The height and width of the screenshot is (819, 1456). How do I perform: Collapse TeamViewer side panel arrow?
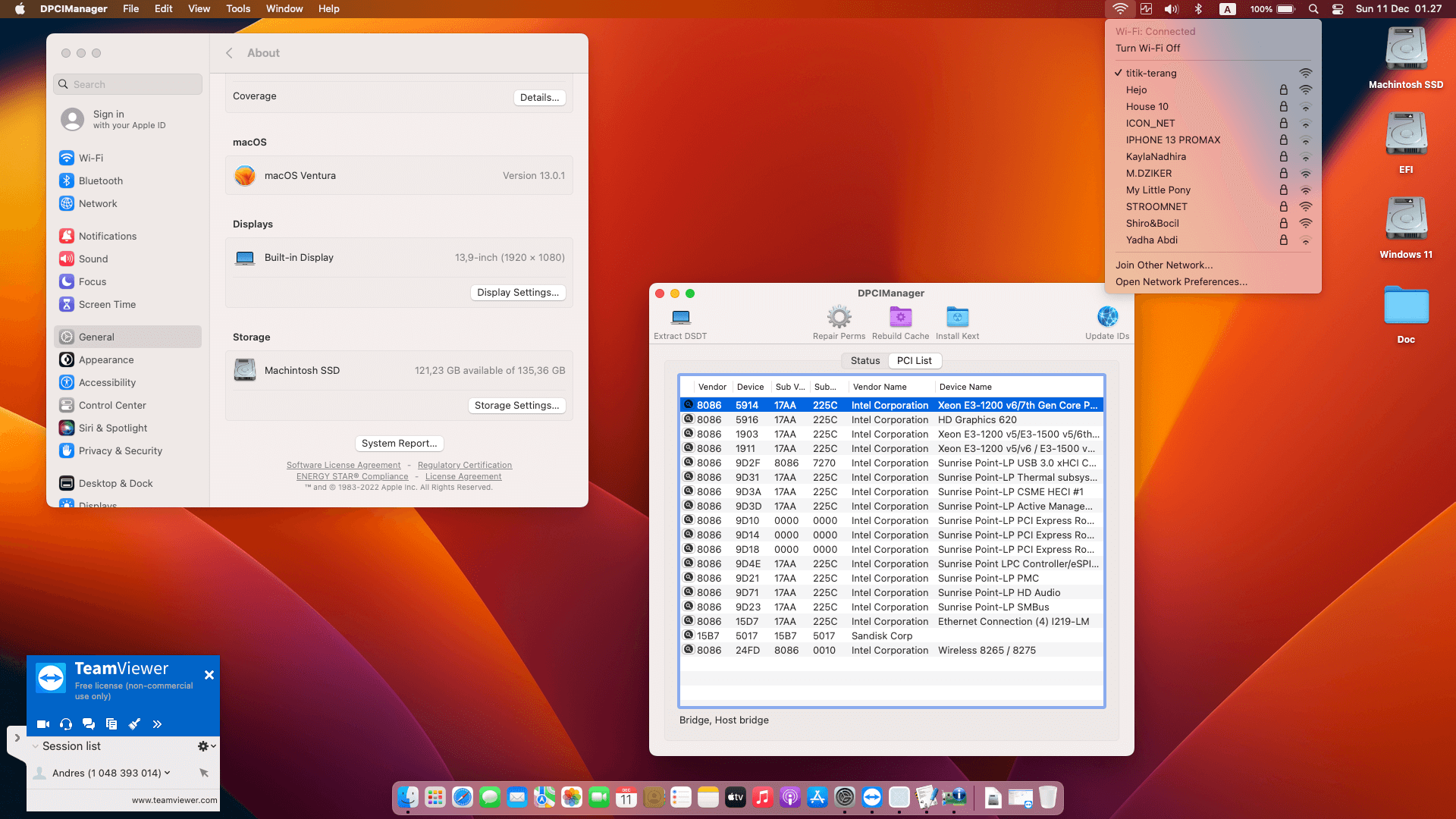[17, 738]
